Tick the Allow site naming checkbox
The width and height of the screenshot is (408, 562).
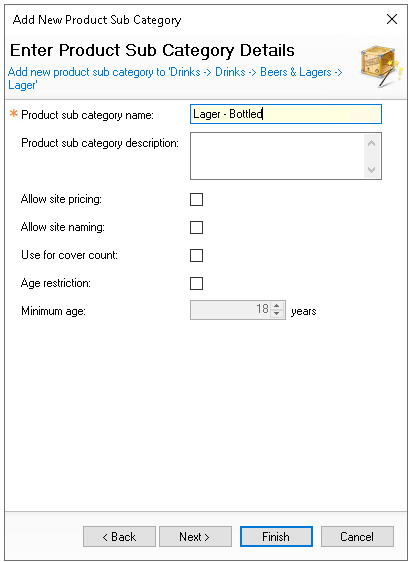196,228
